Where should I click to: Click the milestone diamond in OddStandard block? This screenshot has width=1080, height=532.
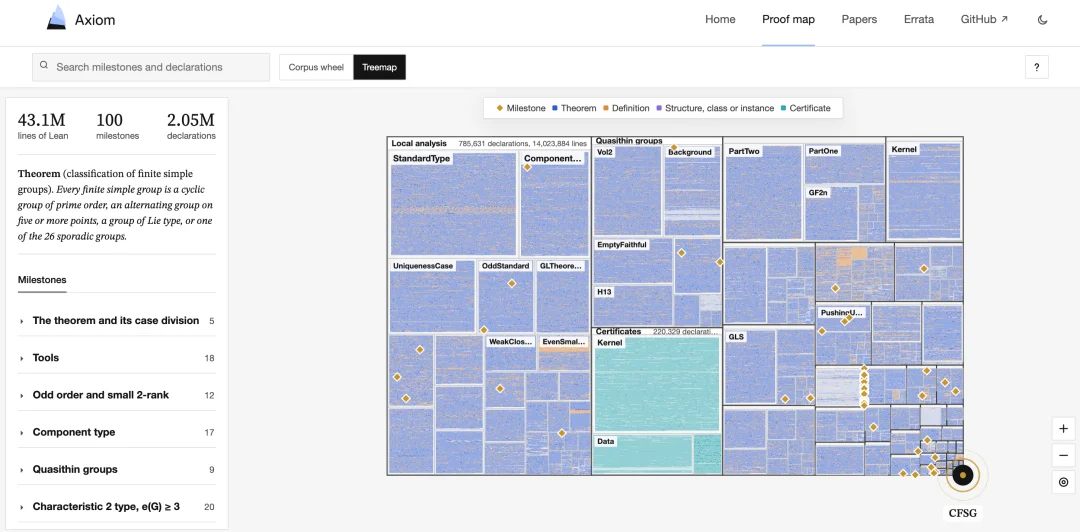coord(512,283)
